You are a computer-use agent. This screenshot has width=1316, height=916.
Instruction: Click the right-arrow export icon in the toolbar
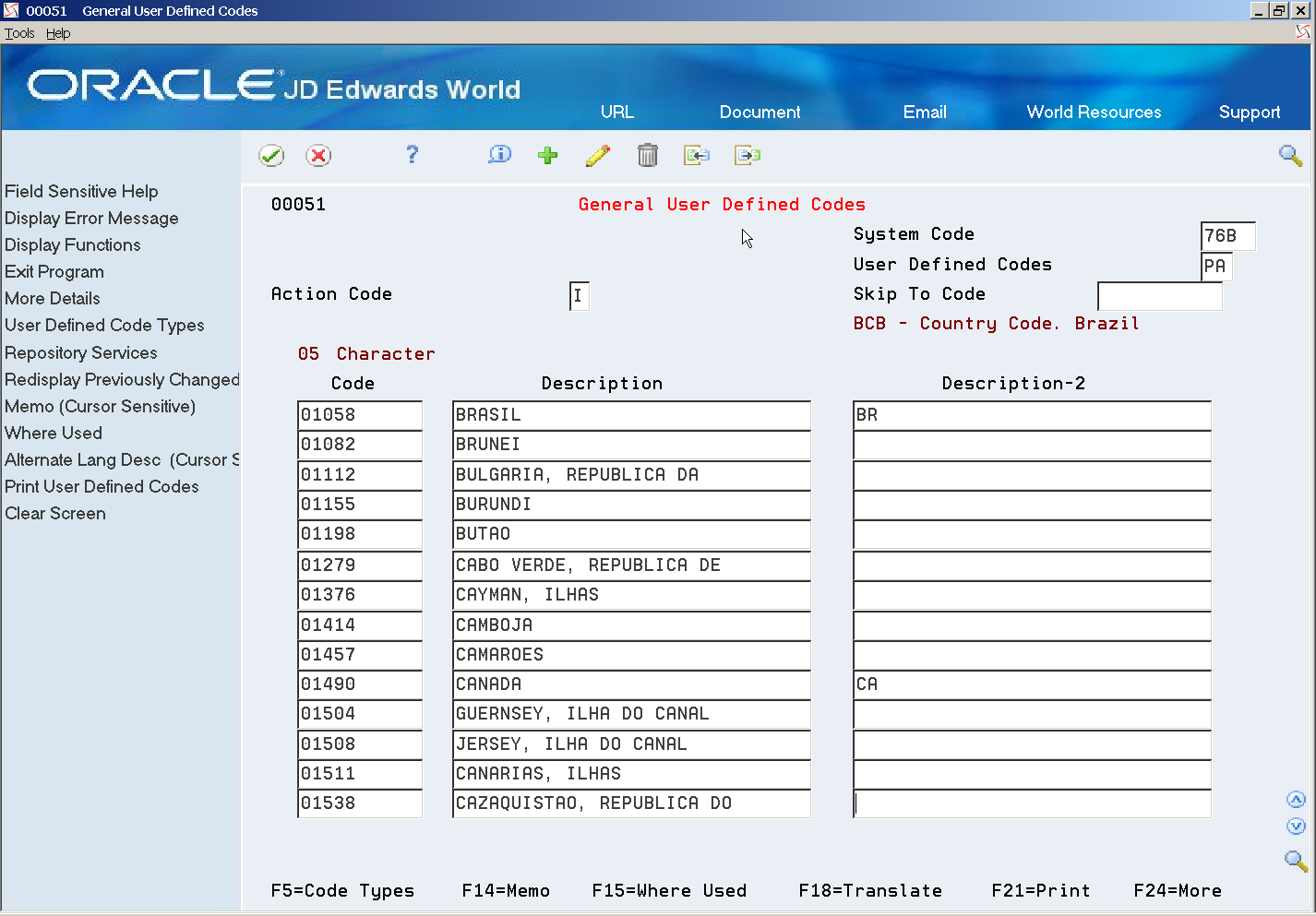pyautogui.click(x=748, y=155)
